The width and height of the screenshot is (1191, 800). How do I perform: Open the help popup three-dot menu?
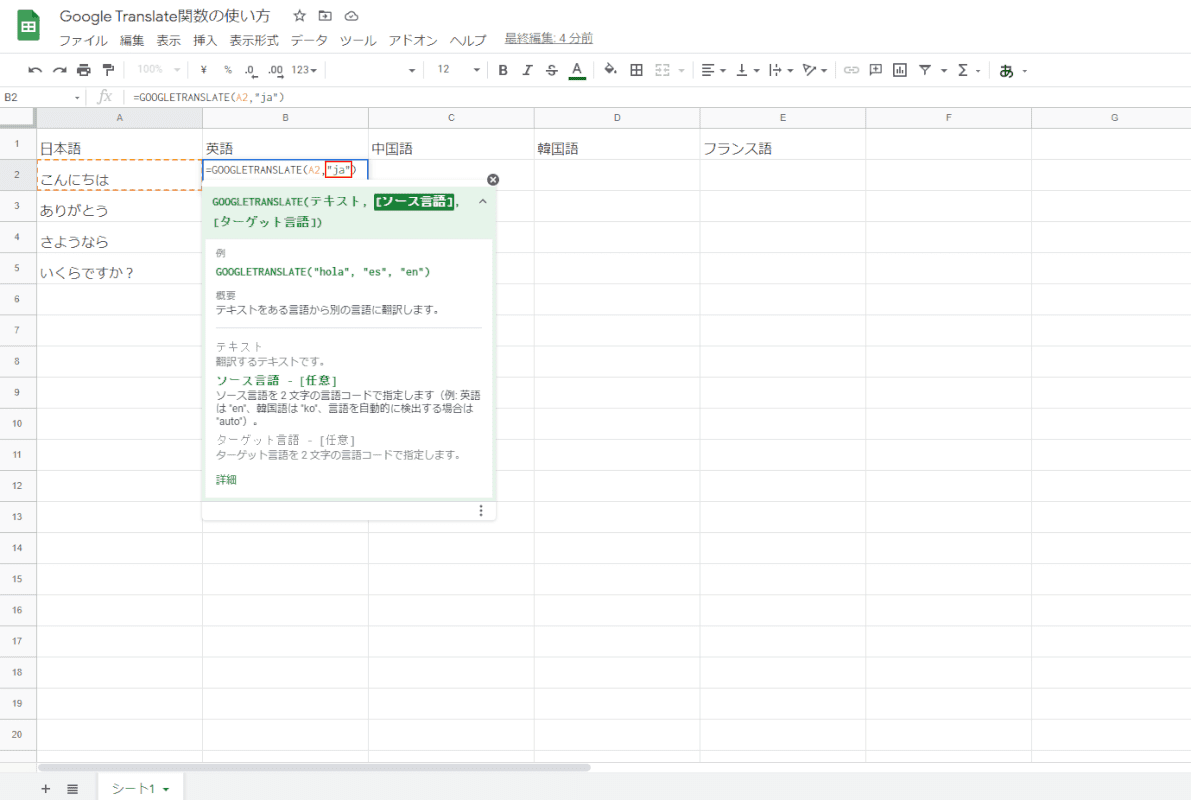point(481,511)
